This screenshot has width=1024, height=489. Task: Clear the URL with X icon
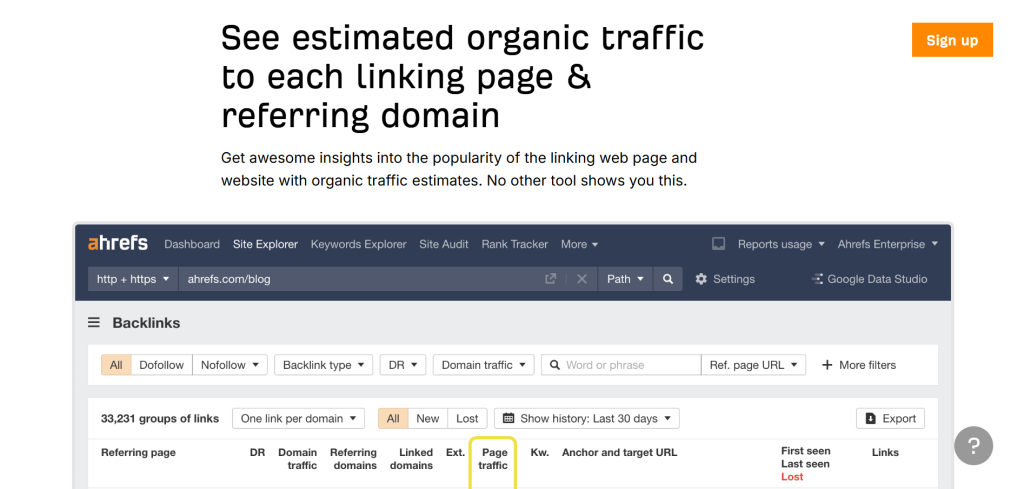coord(581,279)
